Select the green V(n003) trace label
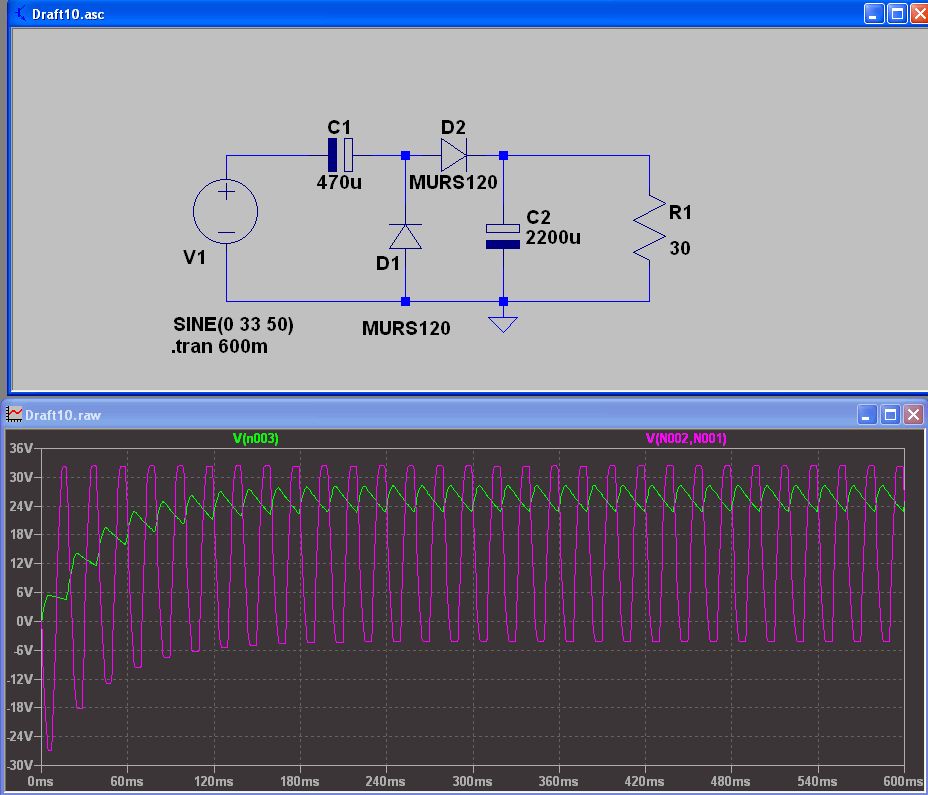The height and width of the screenshot is (795, 928). click(x=257, y=437)
